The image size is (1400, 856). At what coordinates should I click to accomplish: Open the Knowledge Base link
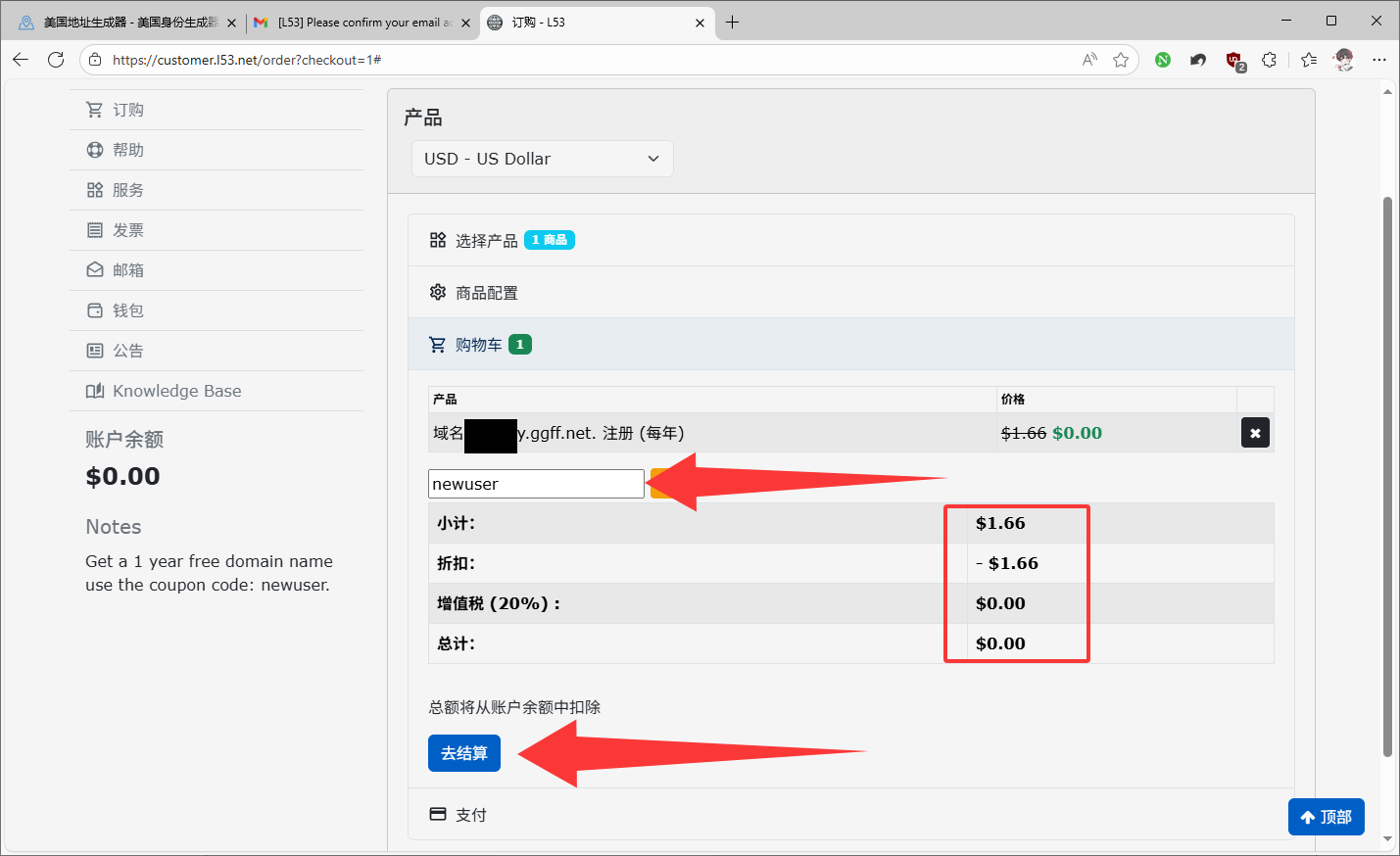[x=176, y=391]
